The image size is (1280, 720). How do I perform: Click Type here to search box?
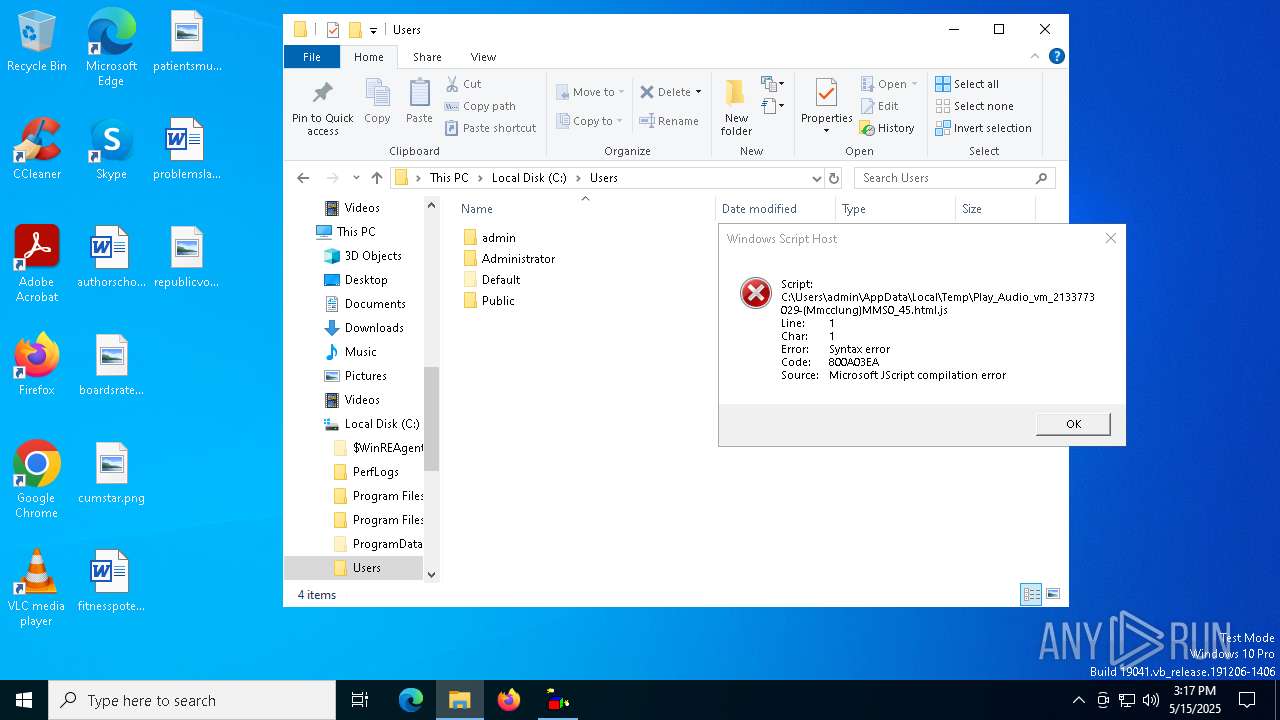pos(192,700)
